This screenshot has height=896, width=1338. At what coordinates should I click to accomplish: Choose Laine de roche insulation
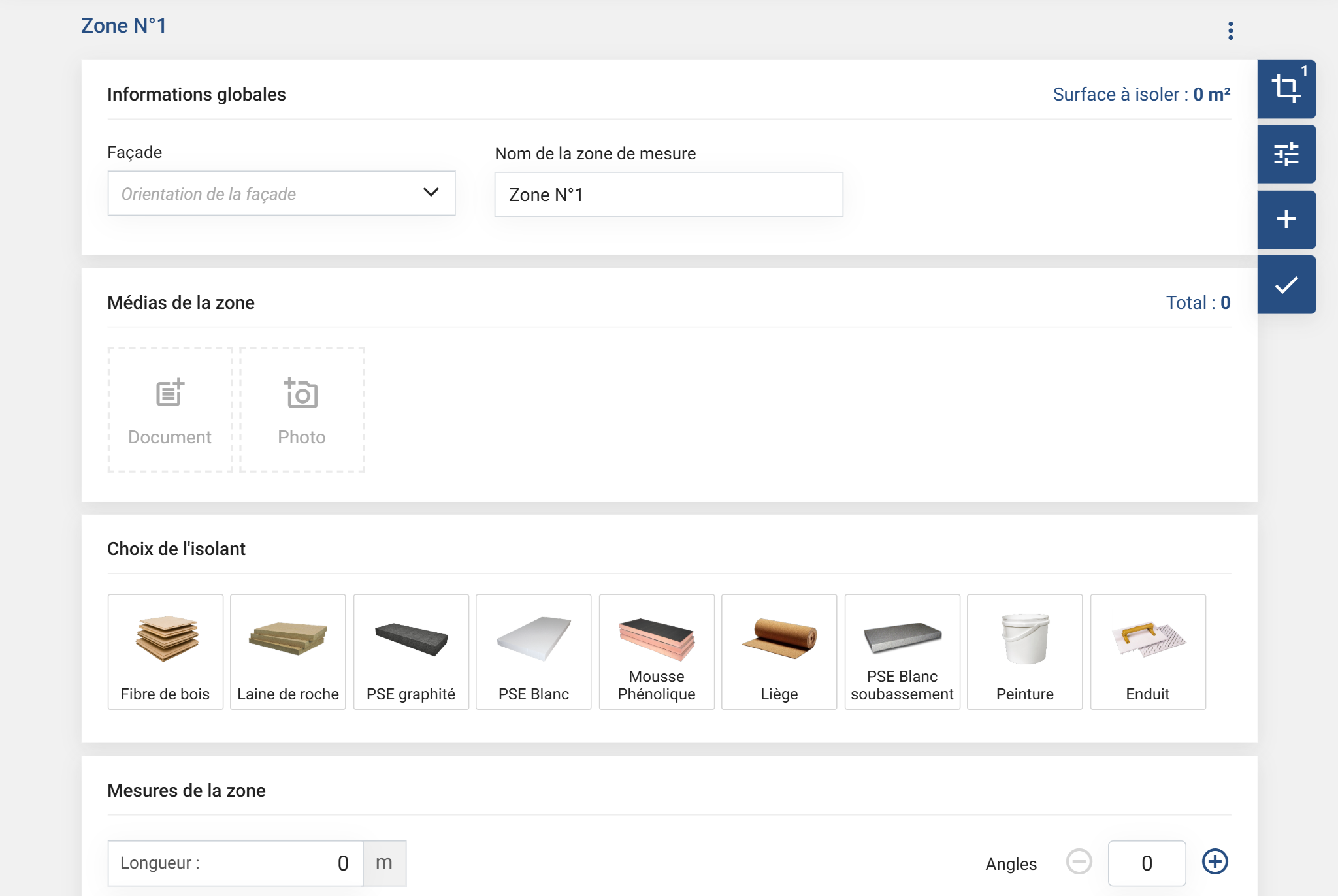(x=288, y=651)
